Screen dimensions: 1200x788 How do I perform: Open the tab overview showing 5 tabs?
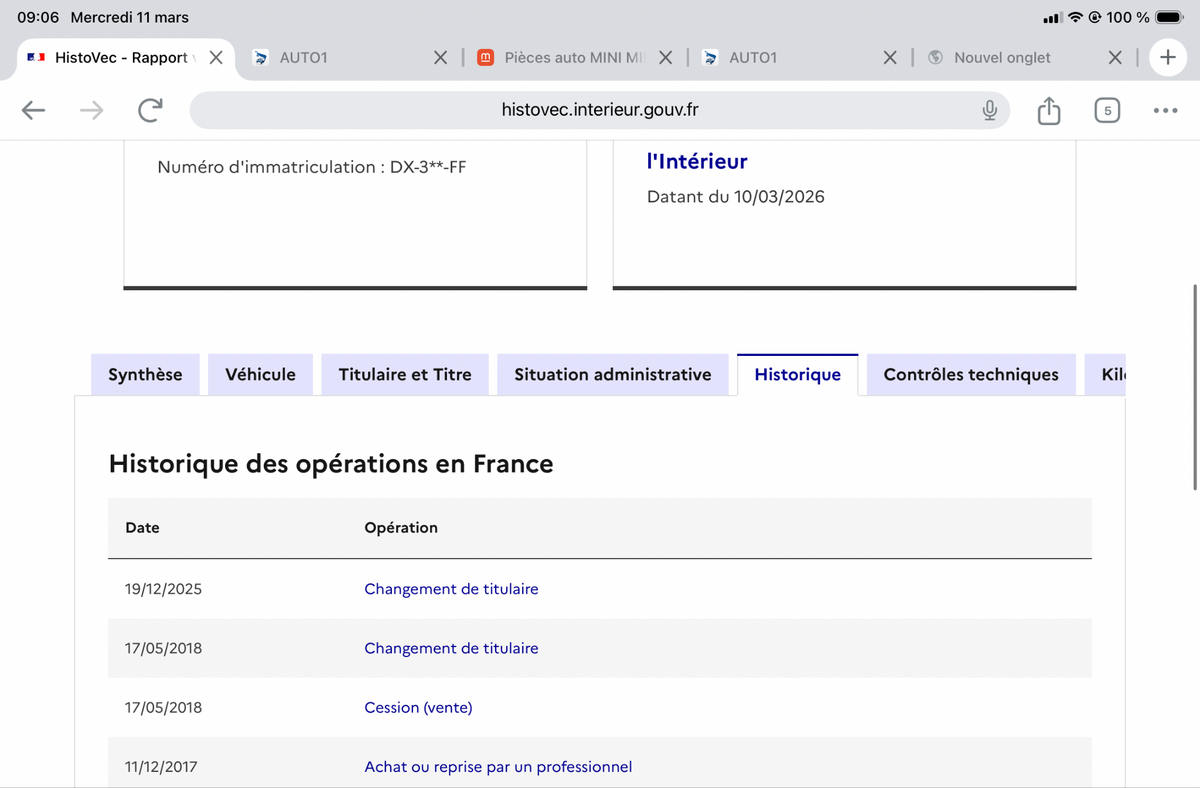pyautogui.click(x=1106, y=110)
